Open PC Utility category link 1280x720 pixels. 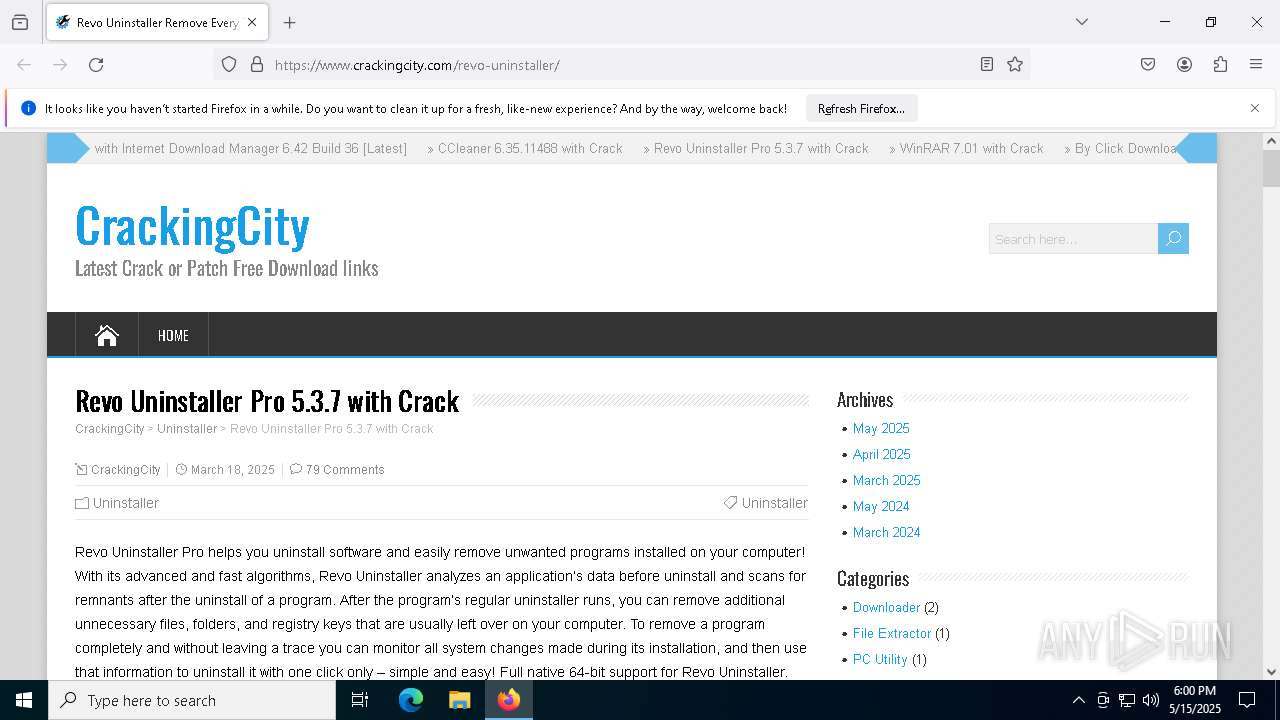click(880, 659)
